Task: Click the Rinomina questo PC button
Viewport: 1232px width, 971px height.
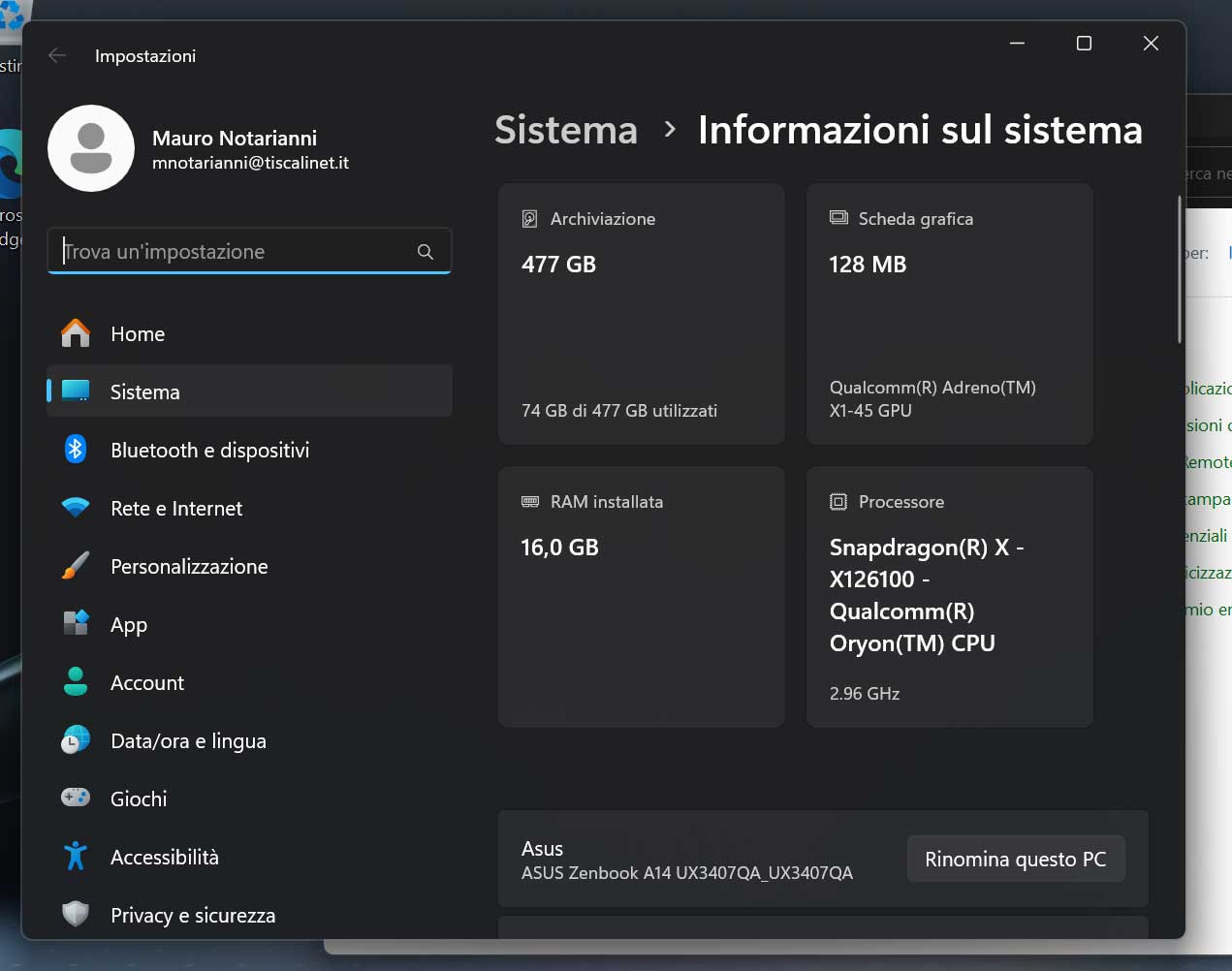Action: click(x=1015, y=860)
